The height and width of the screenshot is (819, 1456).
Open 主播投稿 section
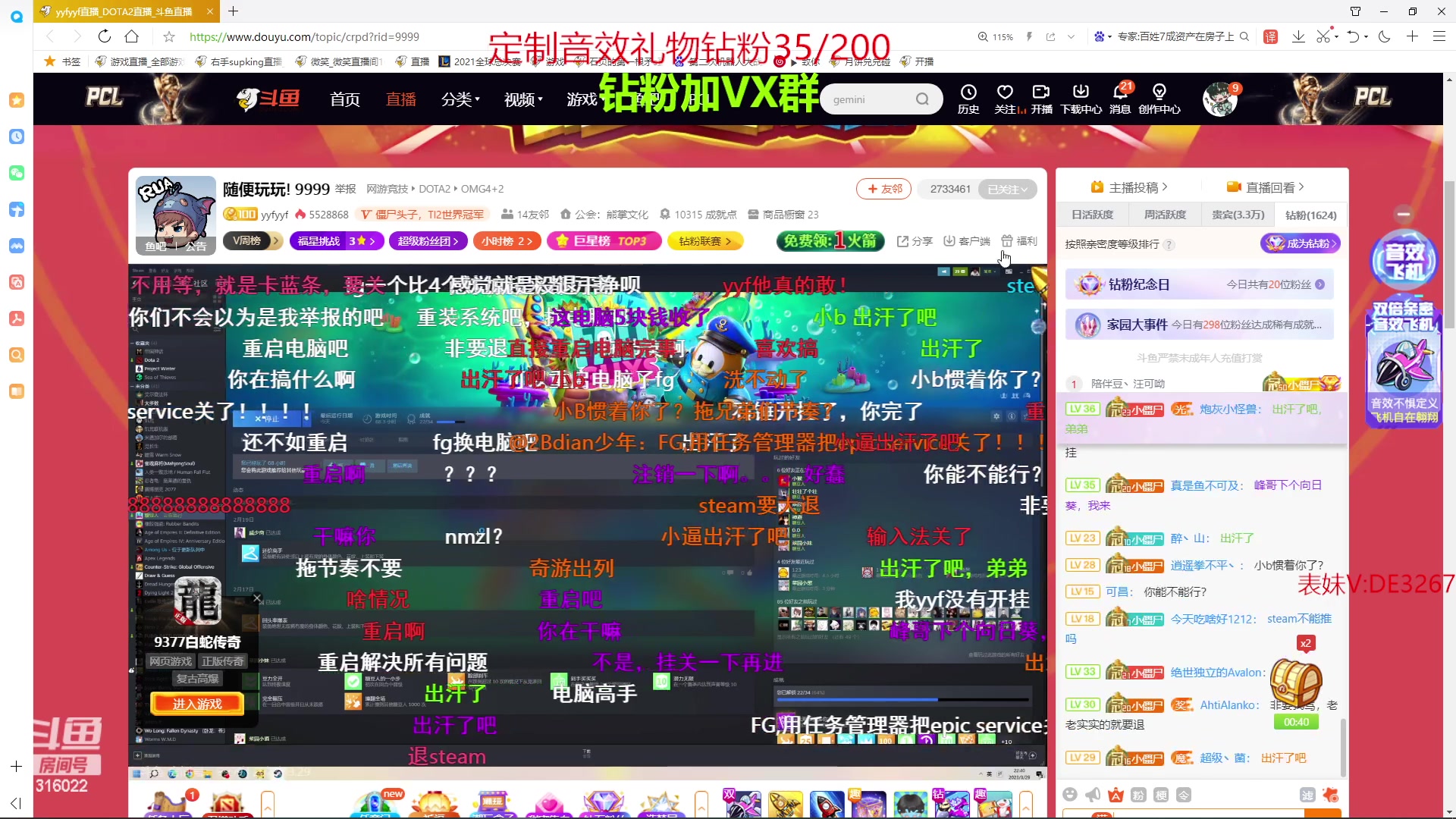point(1129,187)
